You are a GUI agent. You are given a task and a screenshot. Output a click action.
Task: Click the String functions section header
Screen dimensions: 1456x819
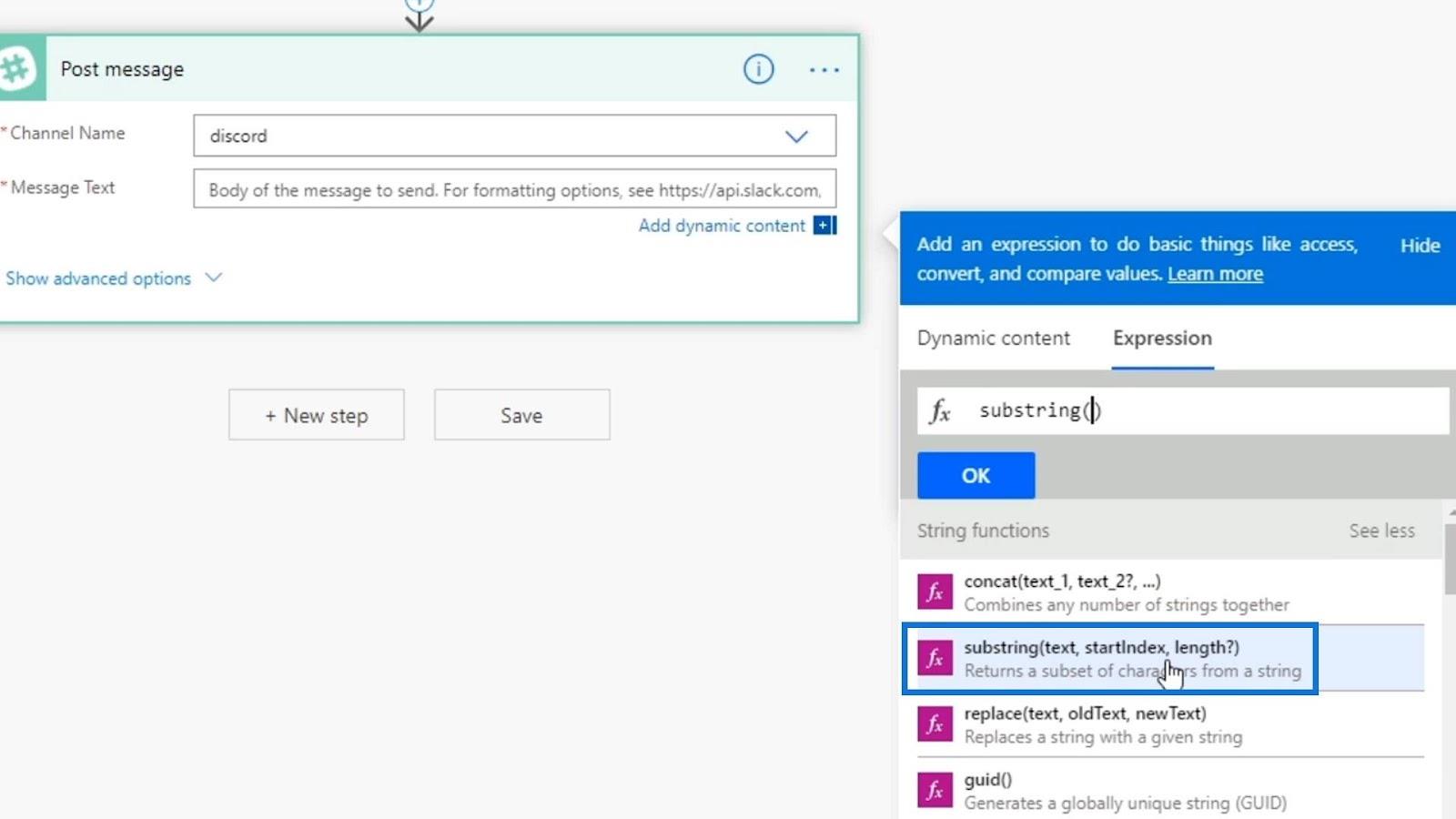[x=983, y=531]
